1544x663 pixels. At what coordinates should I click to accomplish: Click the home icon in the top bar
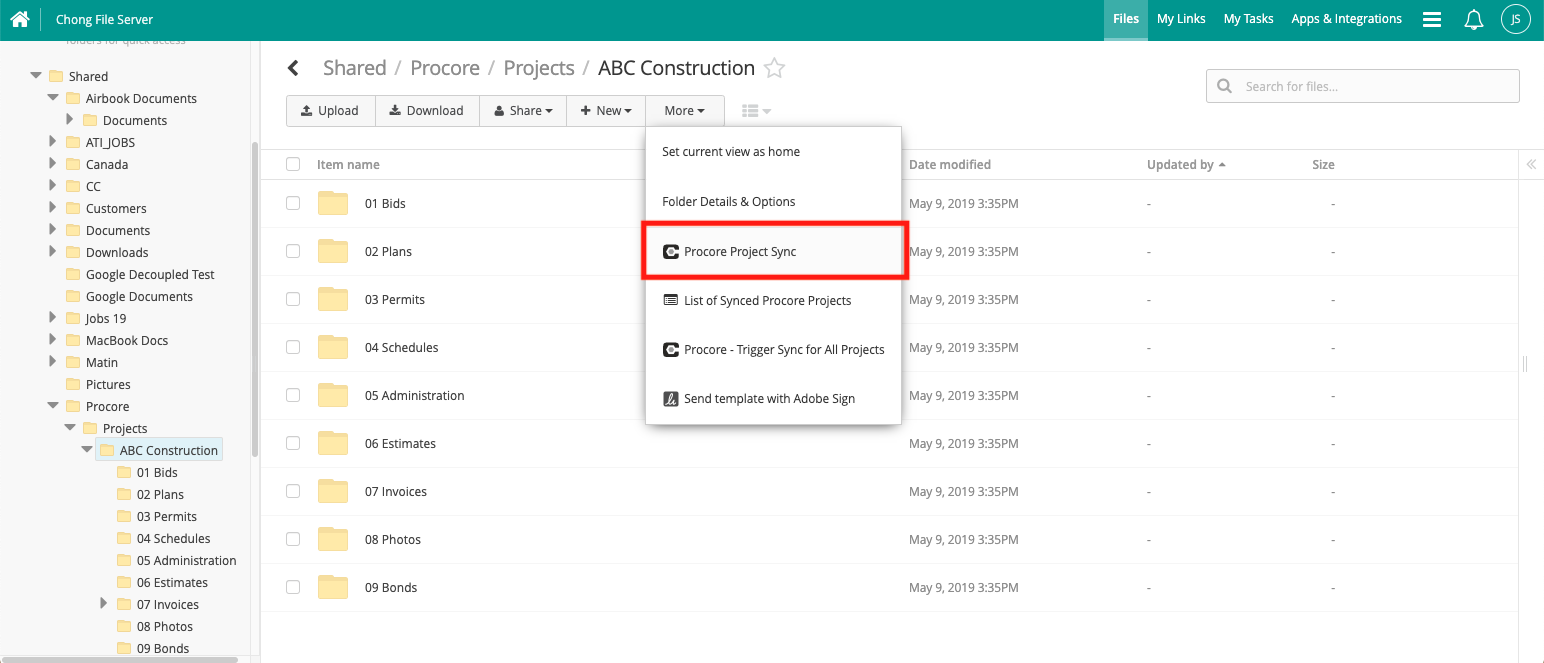19,19
